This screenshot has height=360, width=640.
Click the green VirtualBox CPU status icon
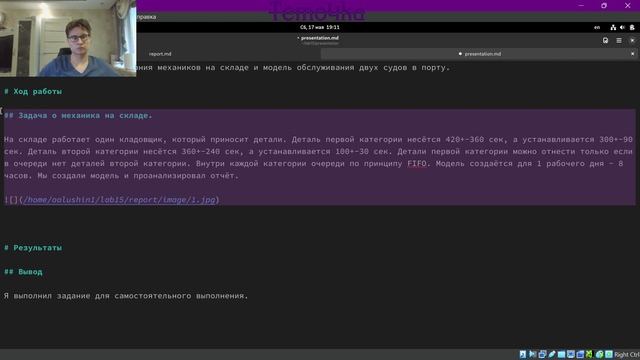[x=589, y=354]
